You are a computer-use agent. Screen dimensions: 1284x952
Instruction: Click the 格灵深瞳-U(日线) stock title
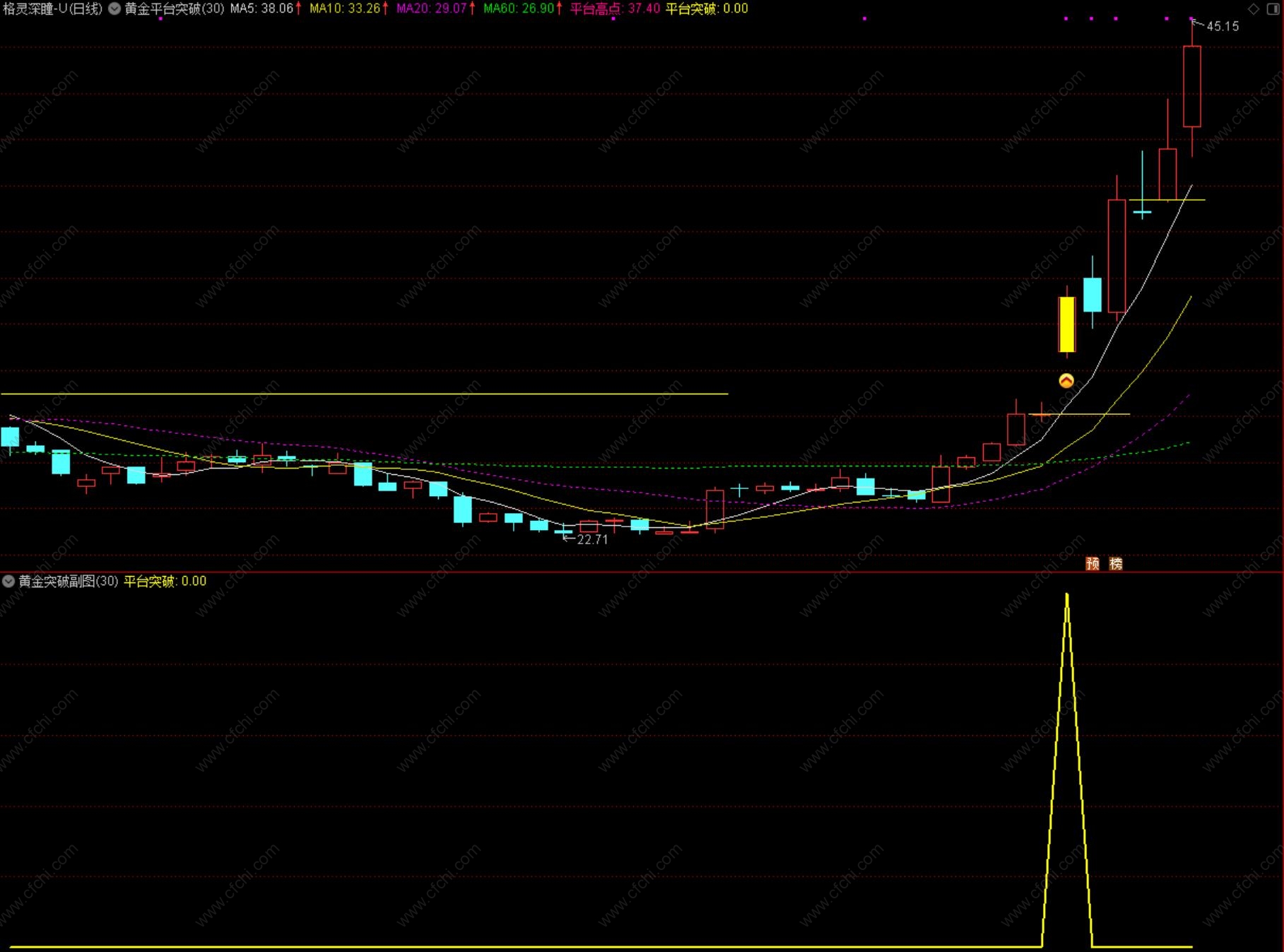(53, 9)
